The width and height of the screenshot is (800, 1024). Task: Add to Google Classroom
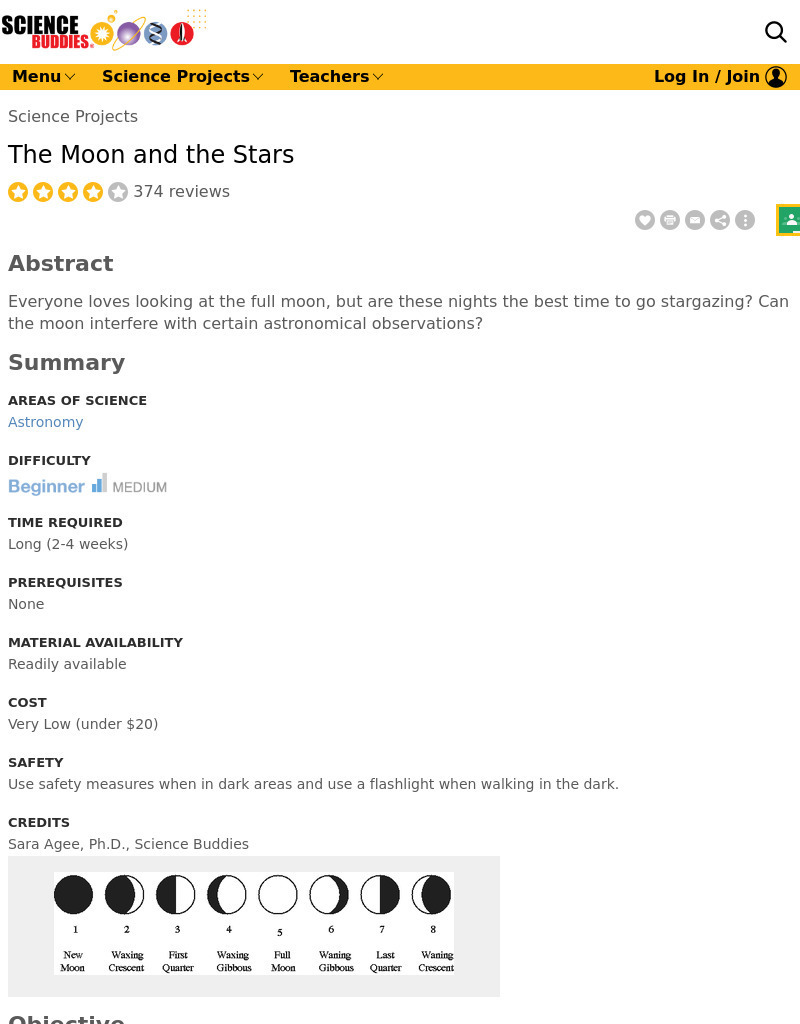(790, 220)
